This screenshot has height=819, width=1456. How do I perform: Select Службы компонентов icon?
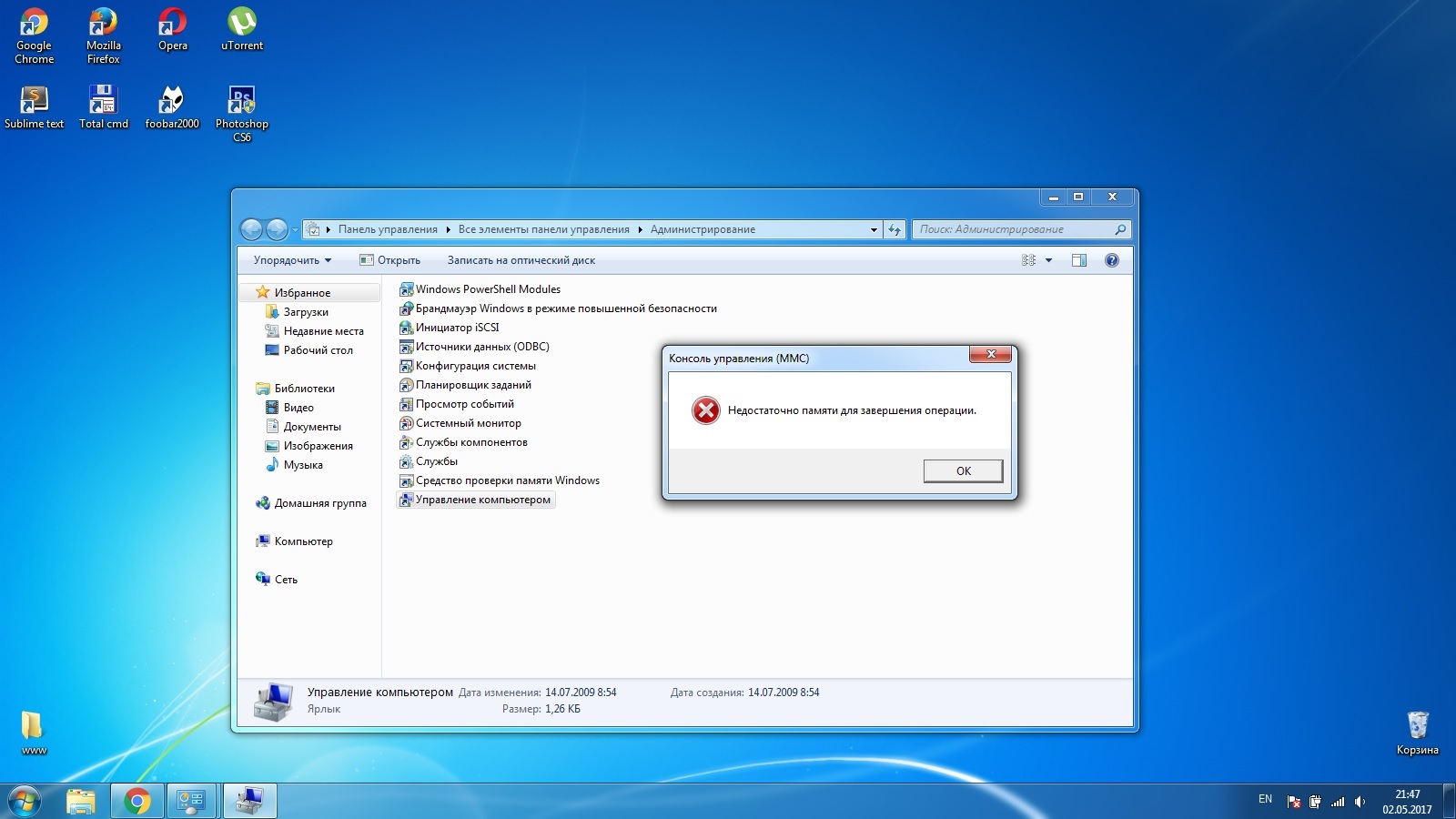[x=407, y=442]
